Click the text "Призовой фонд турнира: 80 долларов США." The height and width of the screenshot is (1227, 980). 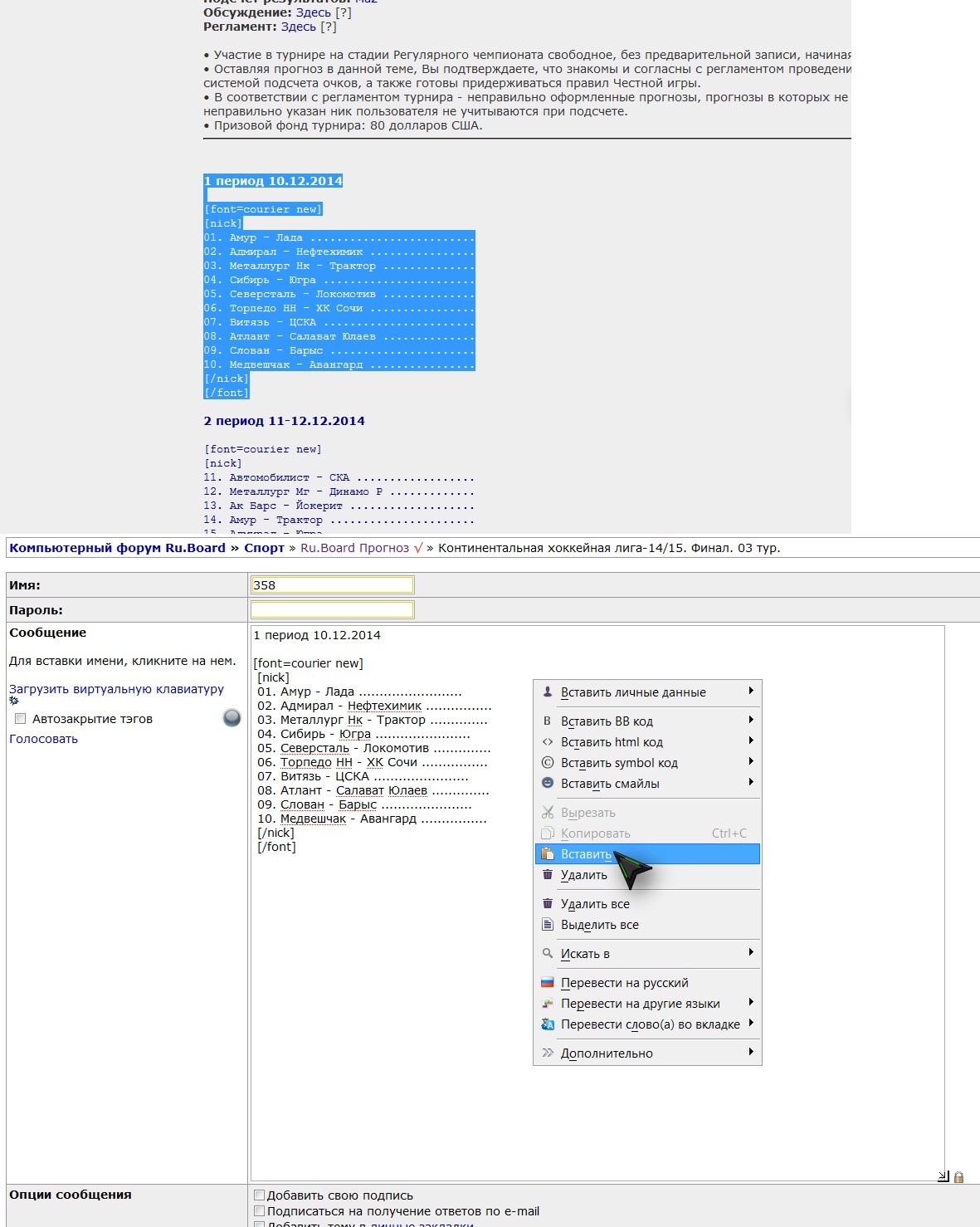click(348, 125)
